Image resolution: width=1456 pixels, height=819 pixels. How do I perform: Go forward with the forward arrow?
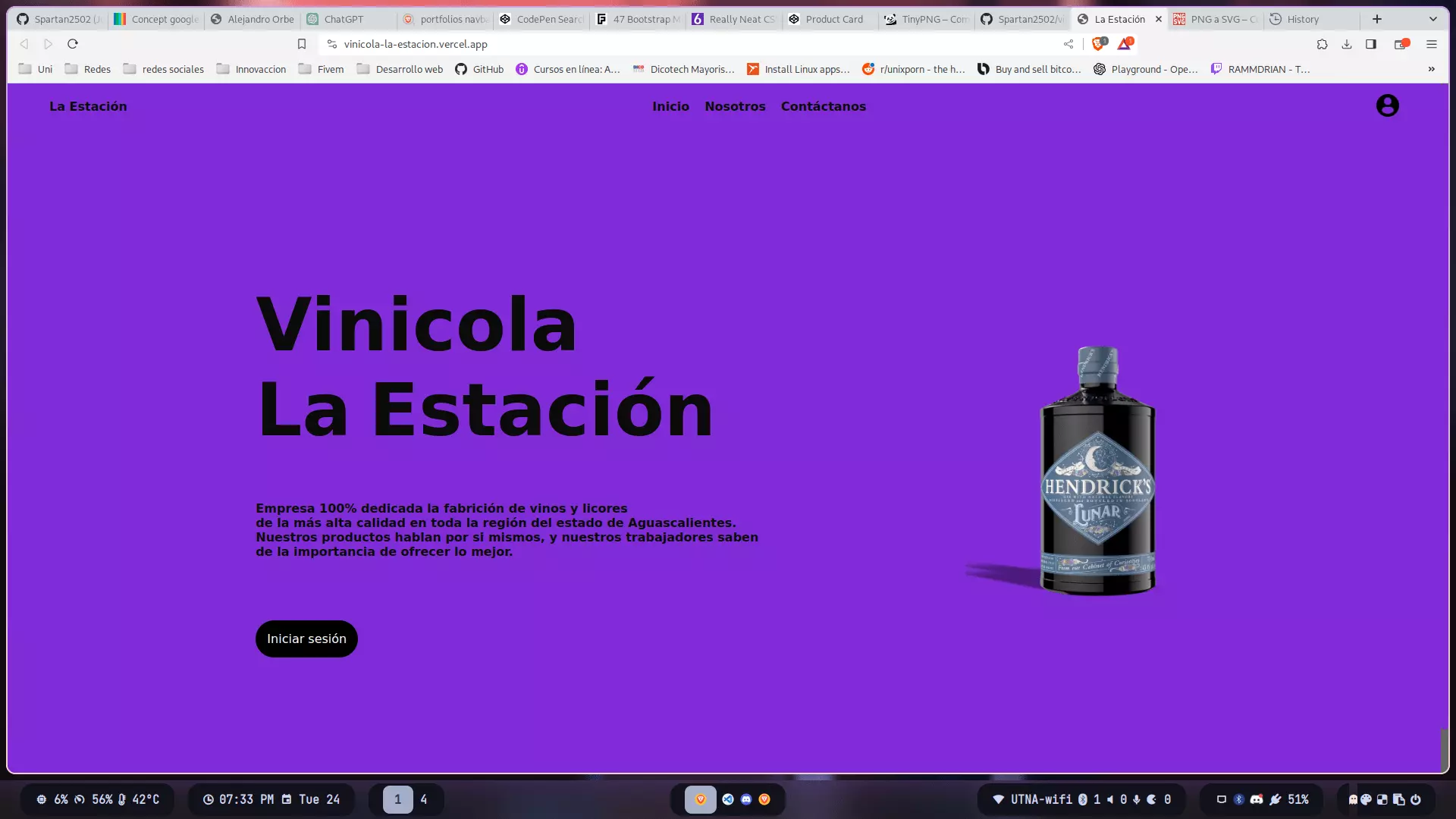[49, 44]
